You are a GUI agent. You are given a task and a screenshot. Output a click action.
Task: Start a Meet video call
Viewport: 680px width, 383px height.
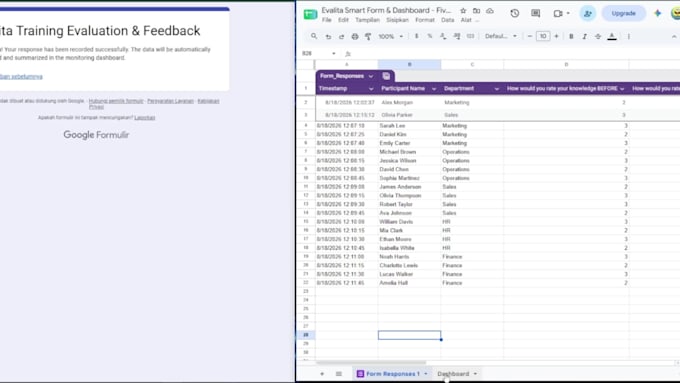558,13
